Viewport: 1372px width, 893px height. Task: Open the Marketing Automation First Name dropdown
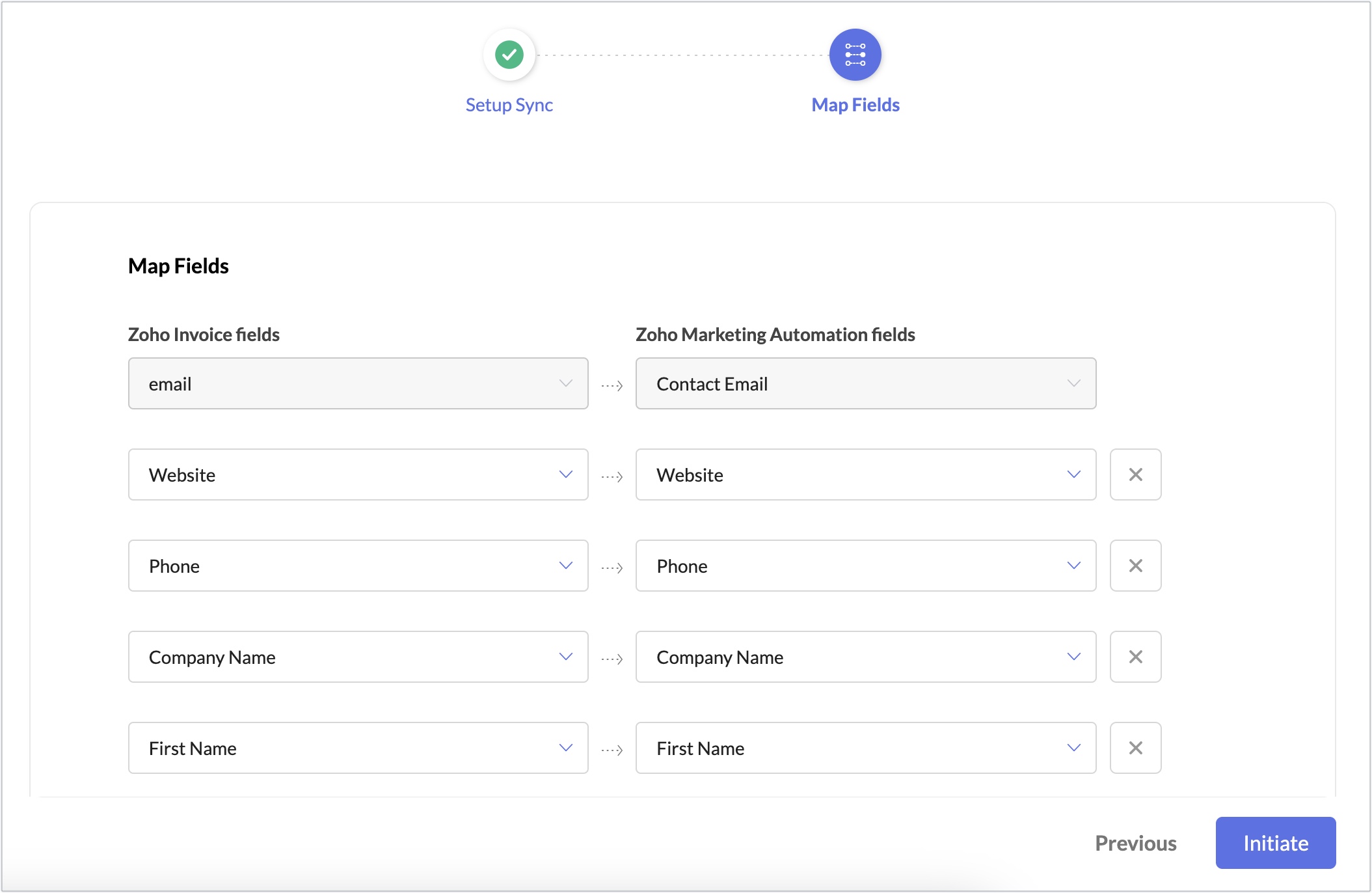[x=866, y=748]
